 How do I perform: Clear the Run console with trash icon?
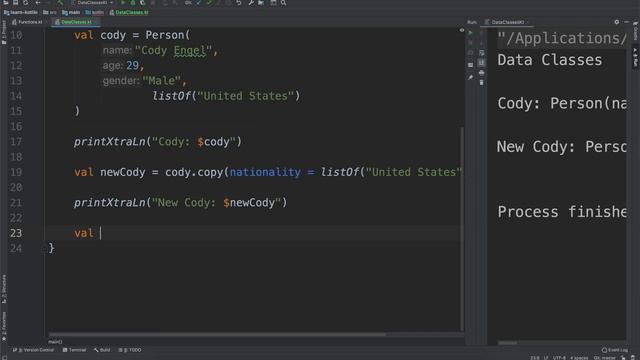click(482, 82)
